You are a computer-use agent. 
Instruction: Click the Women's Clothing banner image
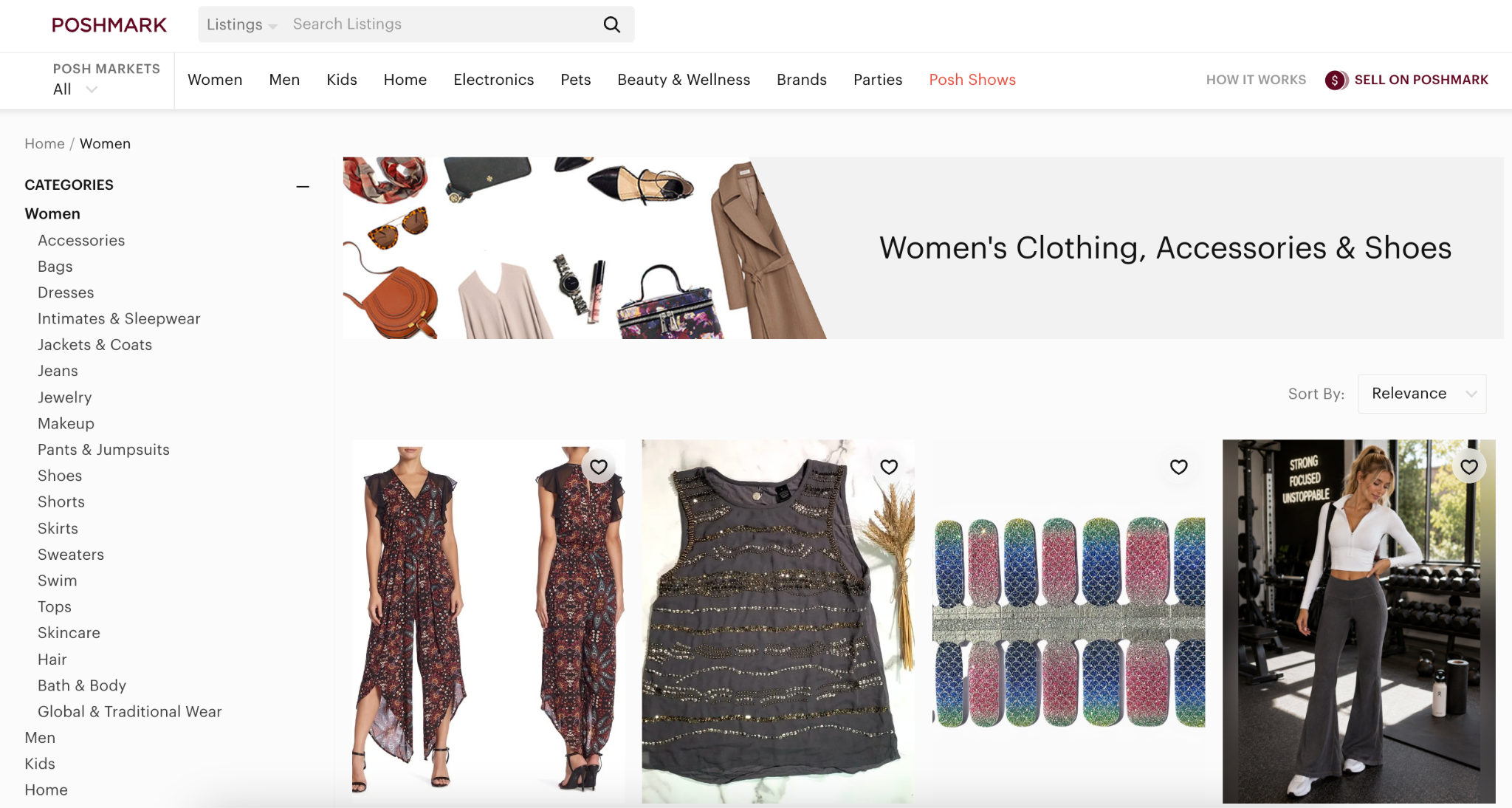tap(923, 248)
